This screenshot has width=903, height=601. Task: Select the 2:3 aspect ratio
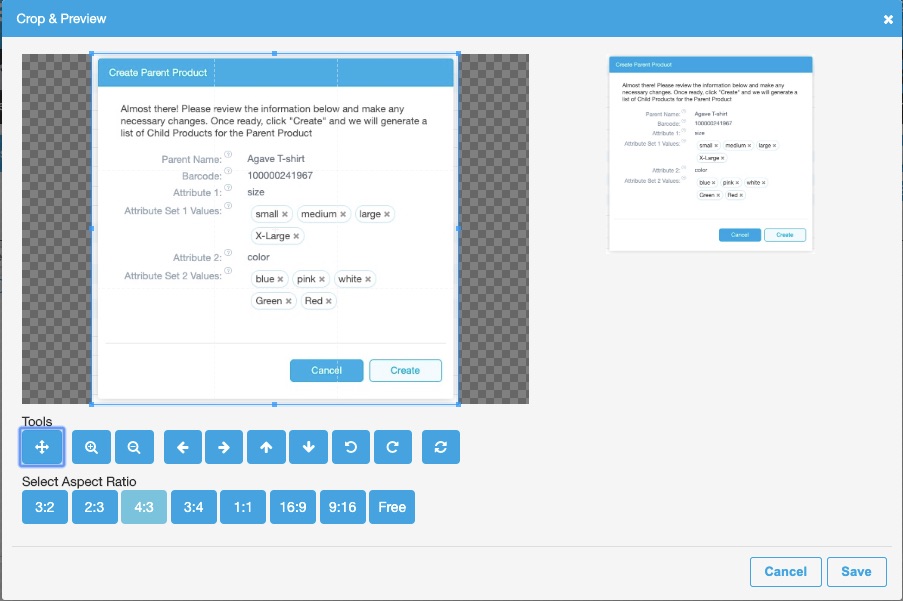(93, 507)
